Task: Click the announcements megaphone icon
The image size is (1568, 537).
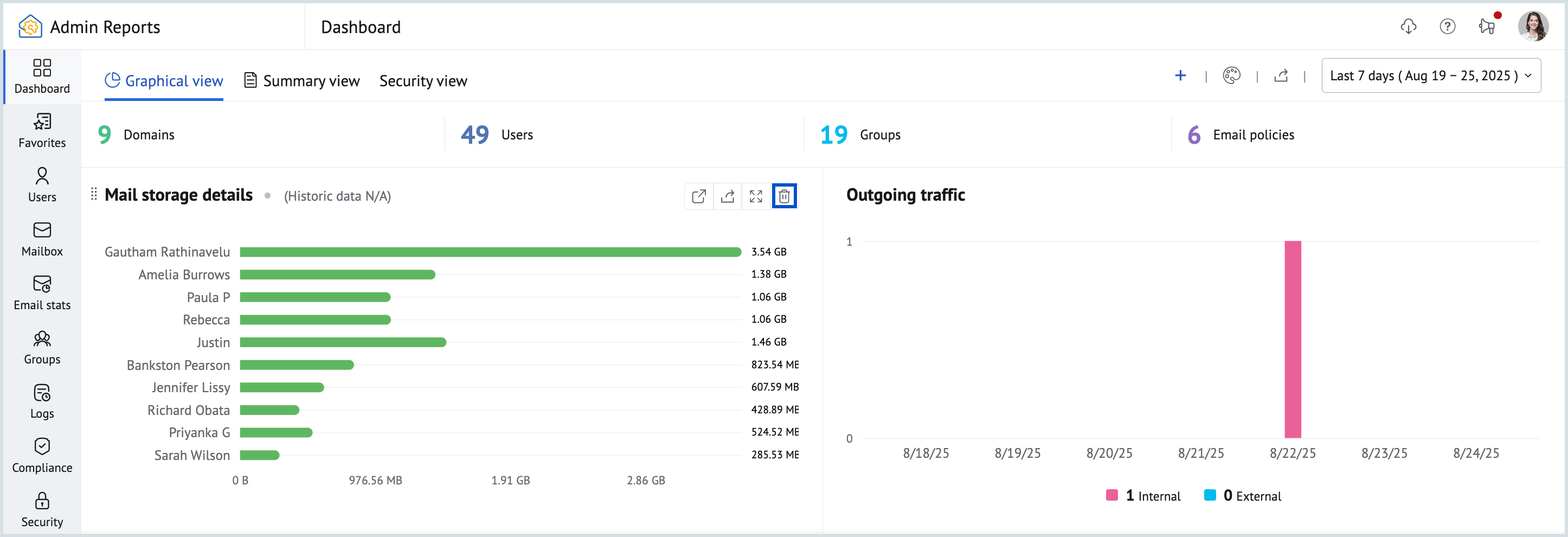Action: point(1487,27)
